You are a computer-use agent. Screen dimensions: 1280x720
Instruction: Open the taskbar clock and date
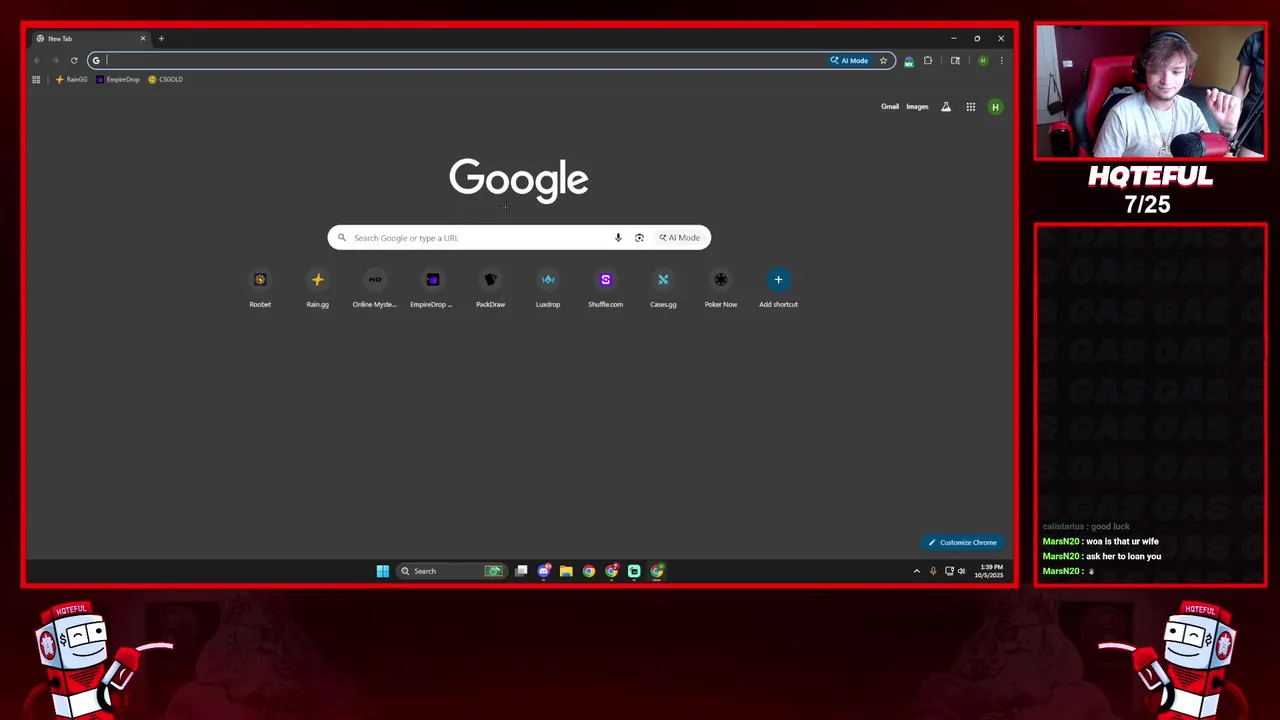coord(991,571)
